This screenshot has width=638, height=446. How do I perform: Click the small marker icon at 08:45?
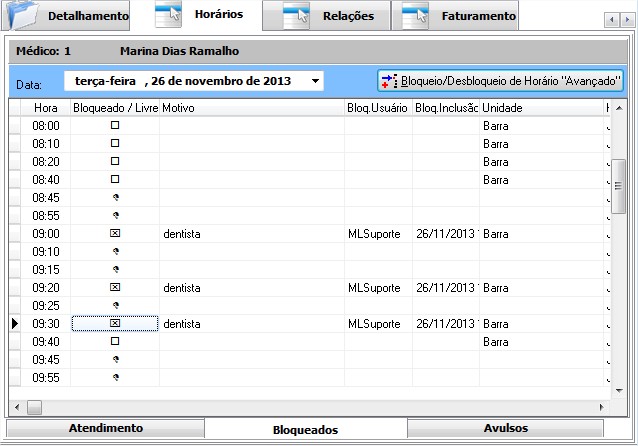point(115,198)
